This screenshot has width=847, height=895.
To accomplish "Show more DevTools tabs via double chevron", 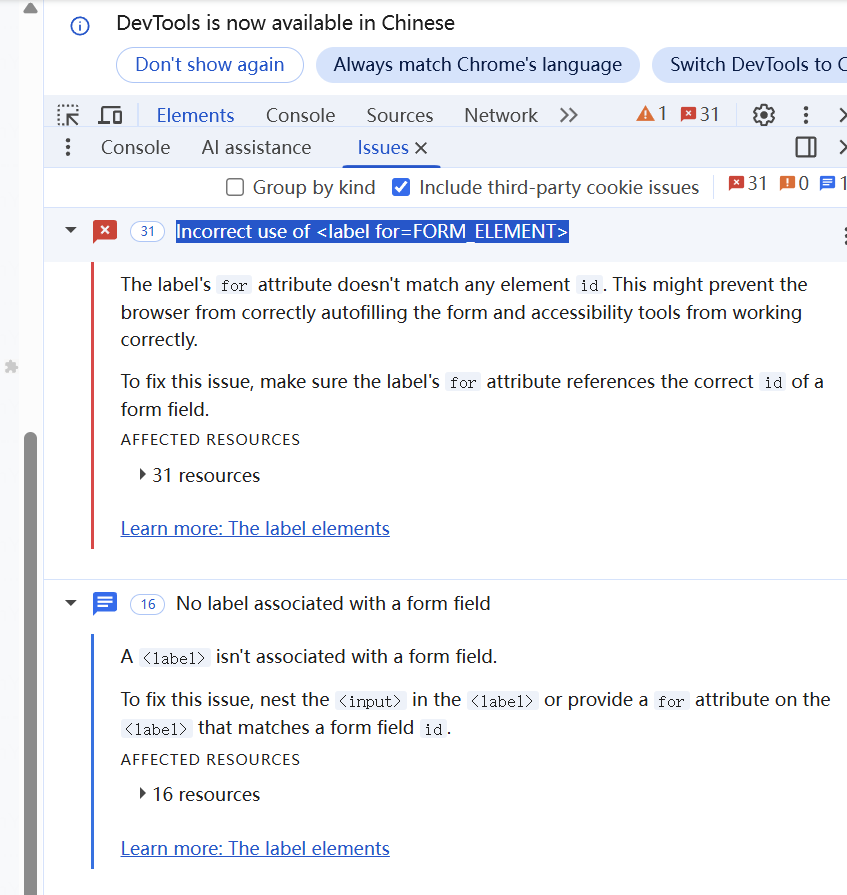I will [568, 115].
